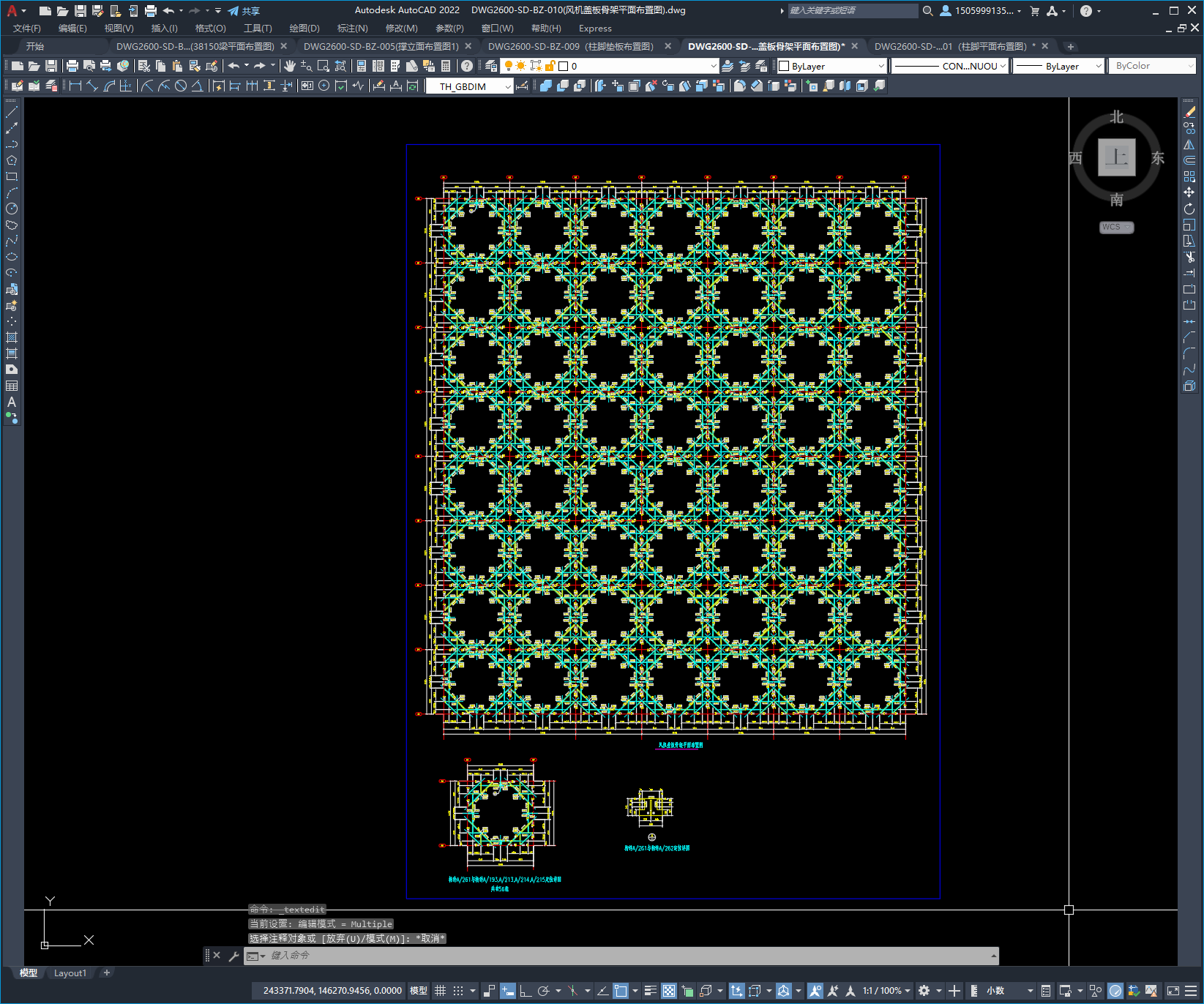This screenshot has width=1204, height=1004.
Task: Click the layer 0 color swatch
Action: tap(564, 66)
